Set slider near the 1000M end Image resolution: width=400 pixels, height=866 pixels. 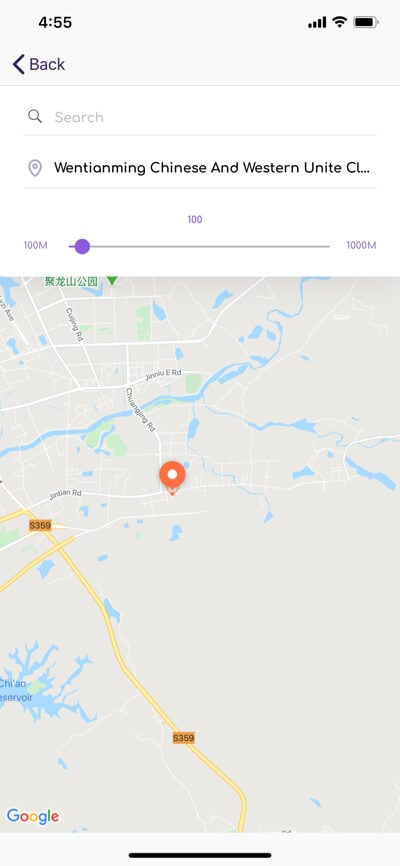point(326,246)
